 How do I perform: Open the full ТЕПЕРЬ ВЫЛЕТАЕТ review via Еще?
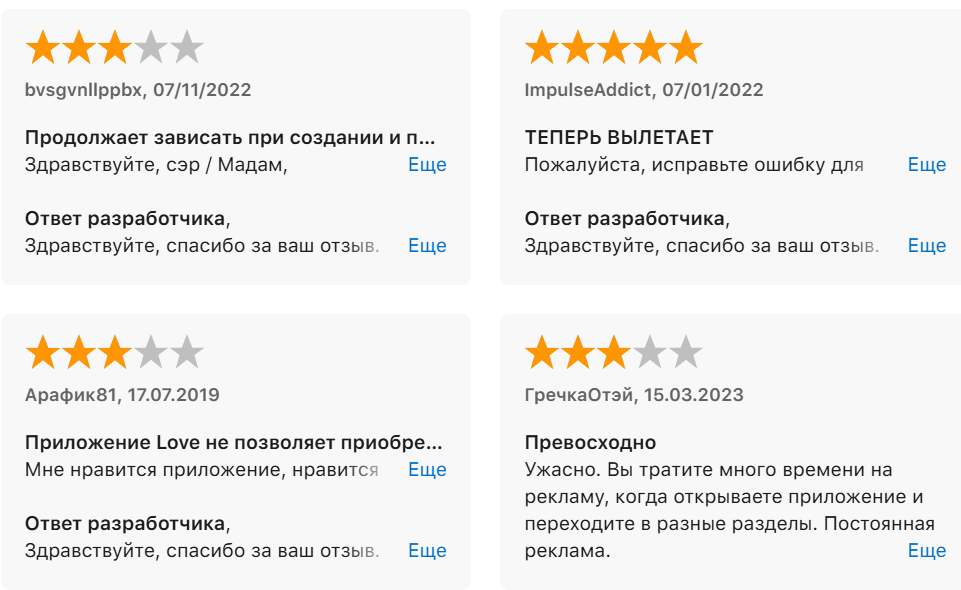click(x=926, y=165)
